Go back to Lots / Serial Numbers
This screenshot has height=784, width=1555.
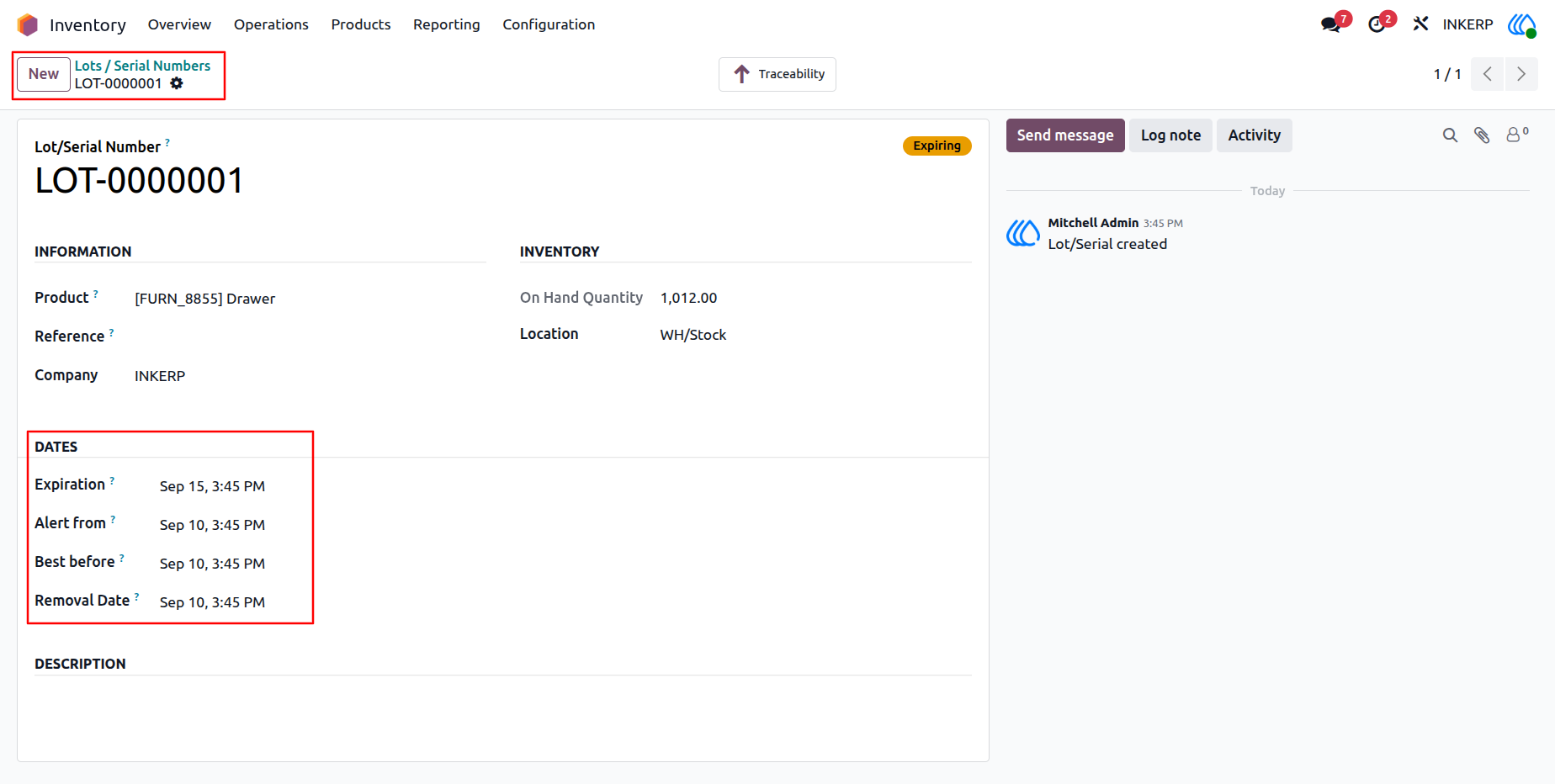(143, 66)
